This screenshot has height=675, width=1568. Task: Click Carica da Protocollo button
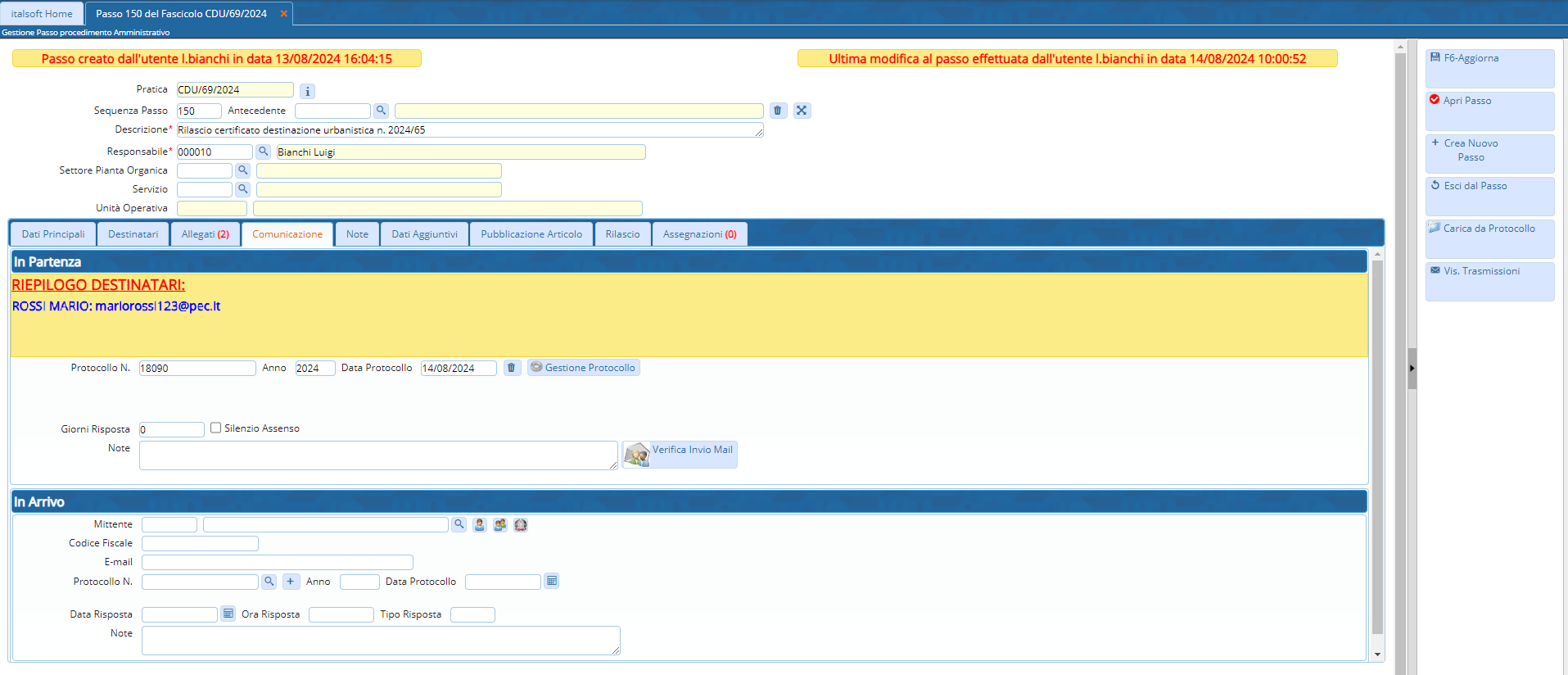tap(1489, 238)
